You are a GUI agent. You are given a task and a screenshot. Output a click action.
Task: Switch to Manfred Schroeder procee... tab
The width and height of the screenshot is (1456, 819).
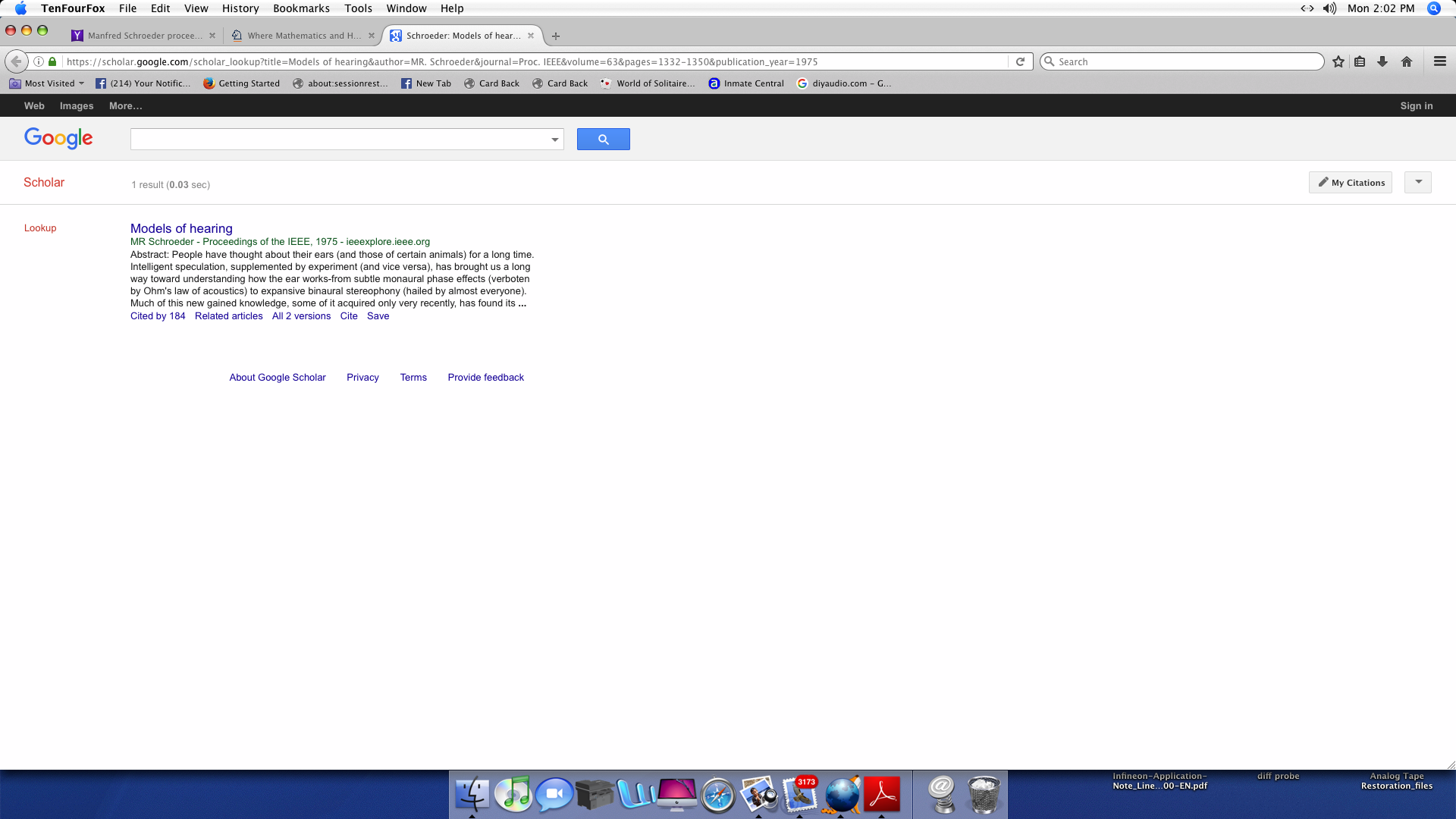tap(144, 36)
